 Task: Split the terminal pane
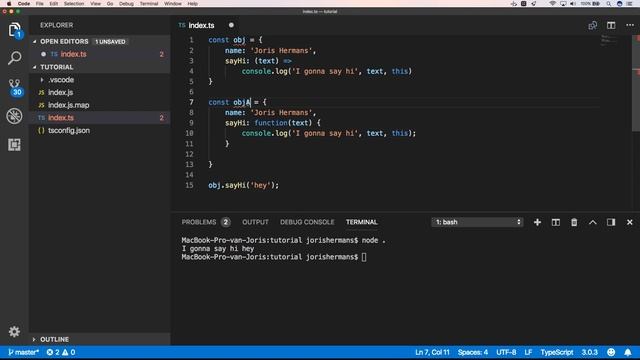(x=556, y=222)
